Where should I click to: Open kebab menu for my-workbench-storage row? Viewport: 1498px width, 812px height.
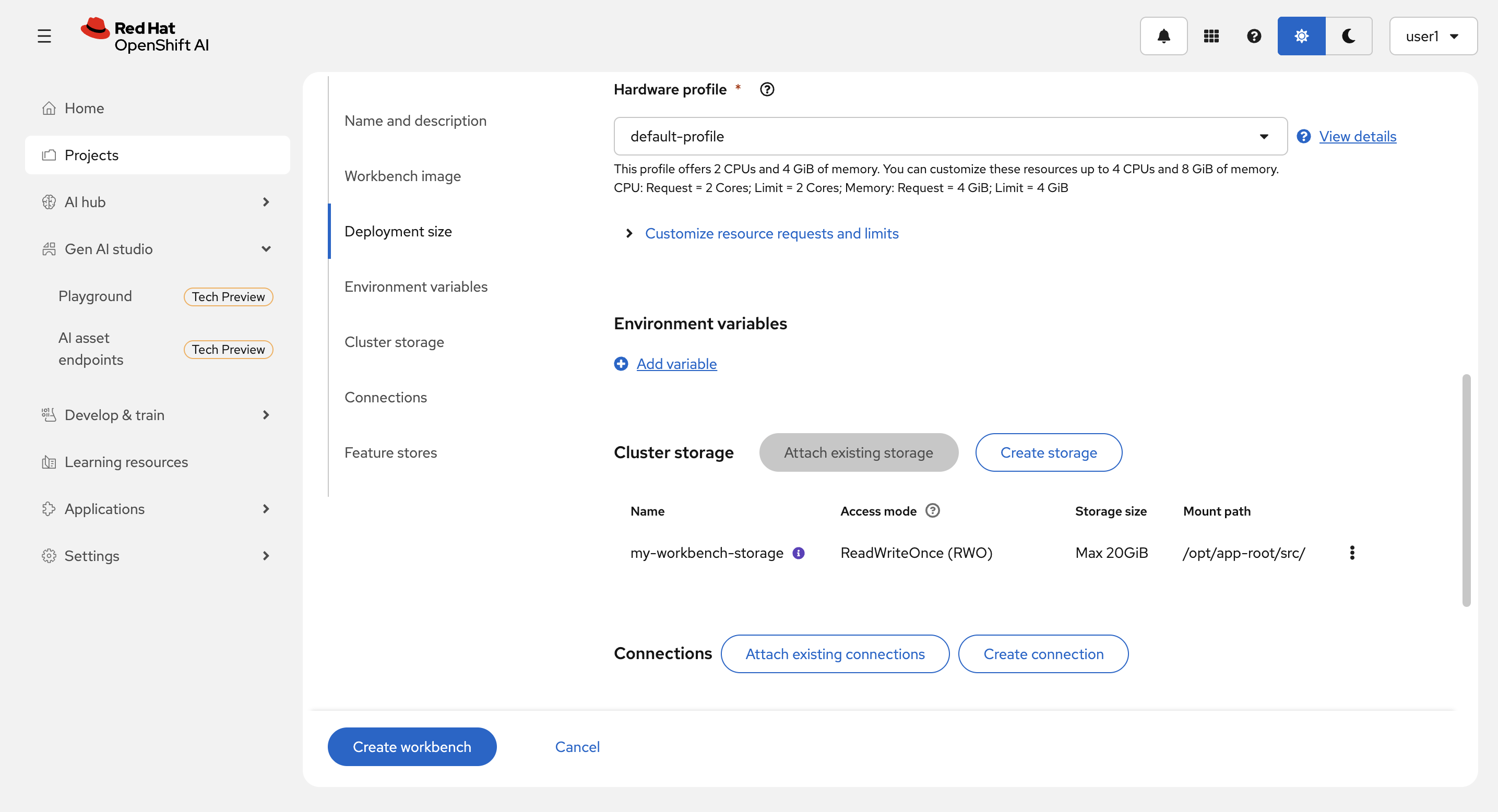point(1351,553)
